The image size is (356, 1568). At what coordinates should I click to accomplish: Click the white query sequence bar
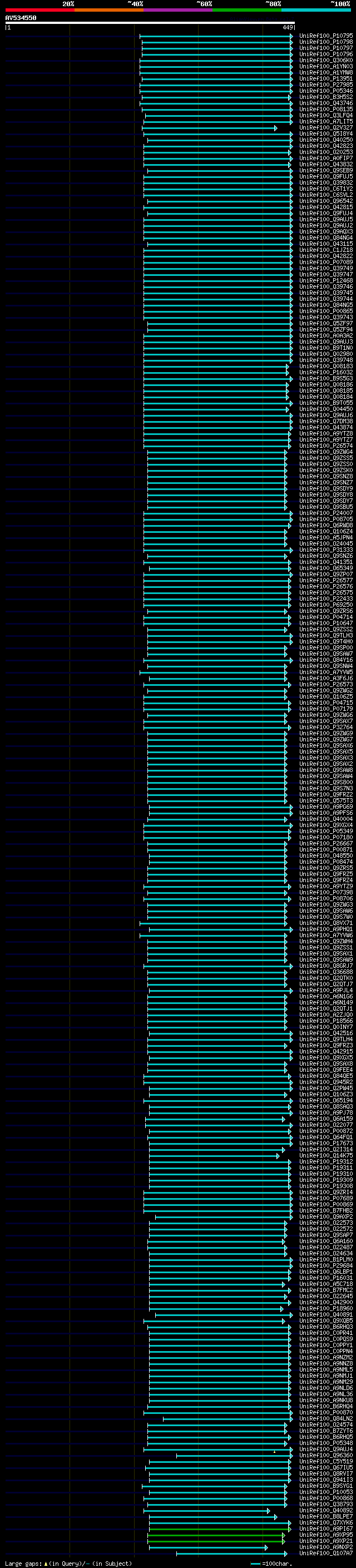150,23
